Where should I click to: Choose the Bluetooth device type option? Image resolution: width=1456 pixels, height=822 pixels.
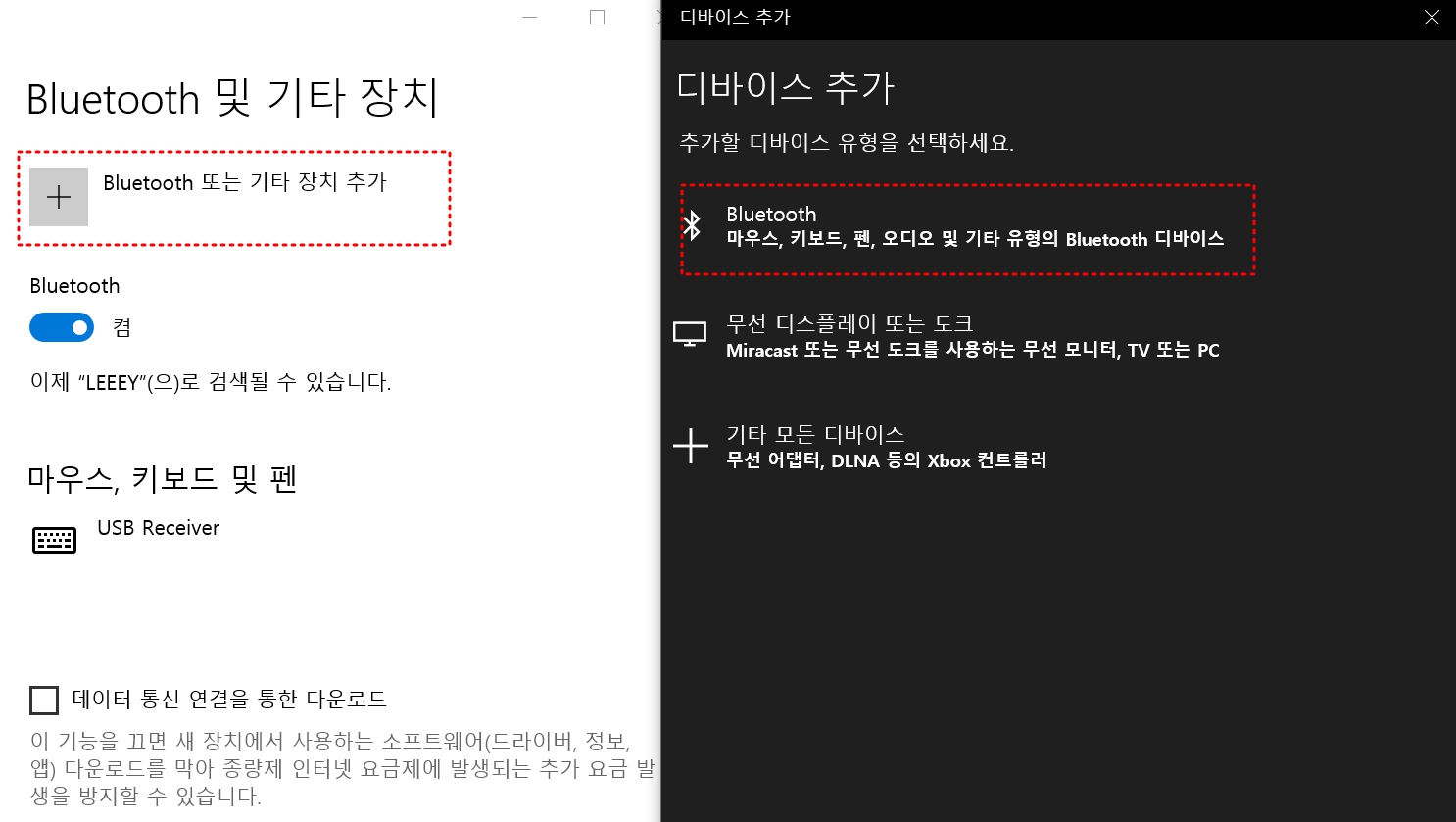pyautogui.click(x=968, y=228)
